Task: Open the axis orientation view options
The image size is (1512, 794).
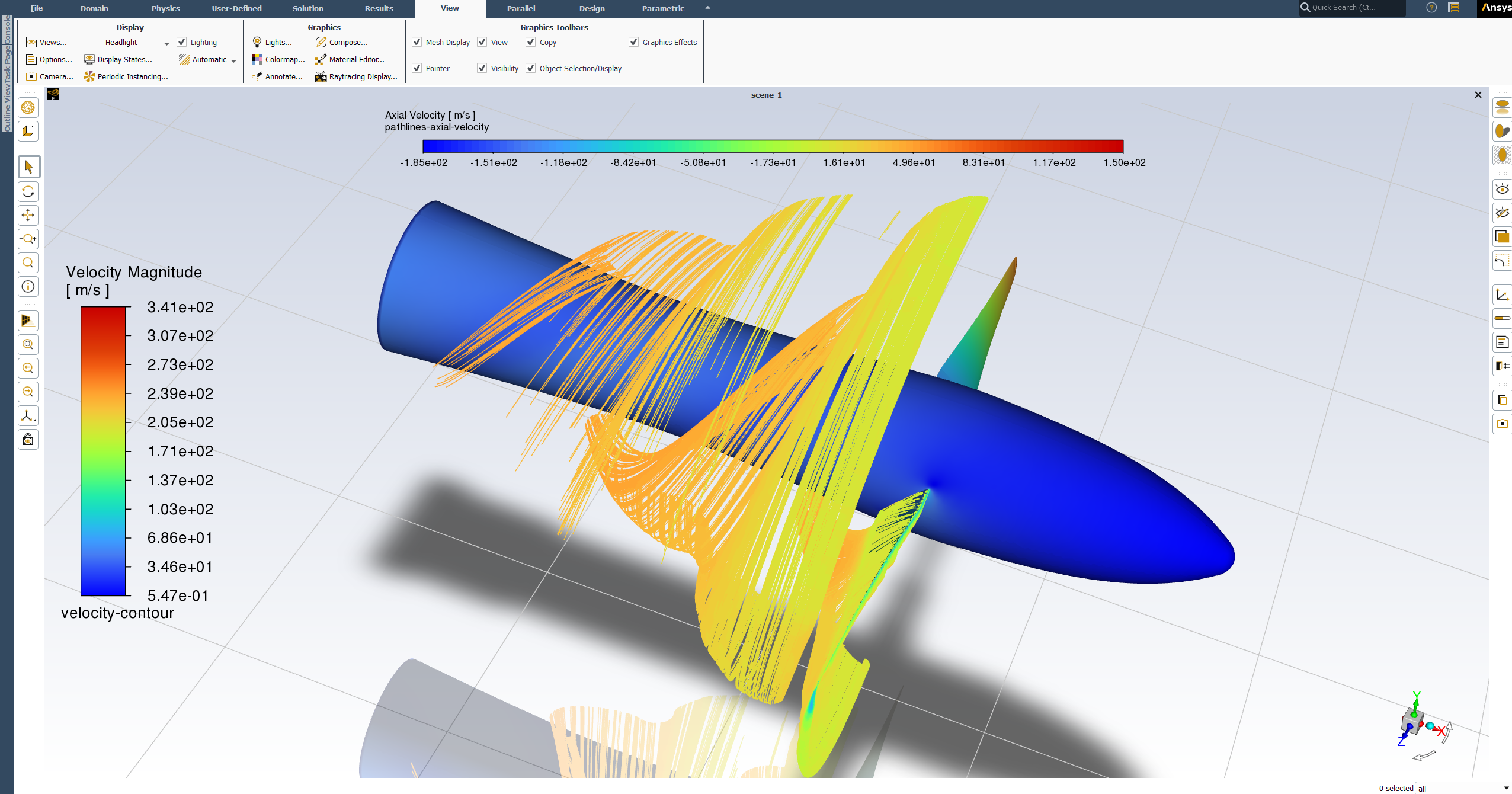Action: tap(28, 415)
